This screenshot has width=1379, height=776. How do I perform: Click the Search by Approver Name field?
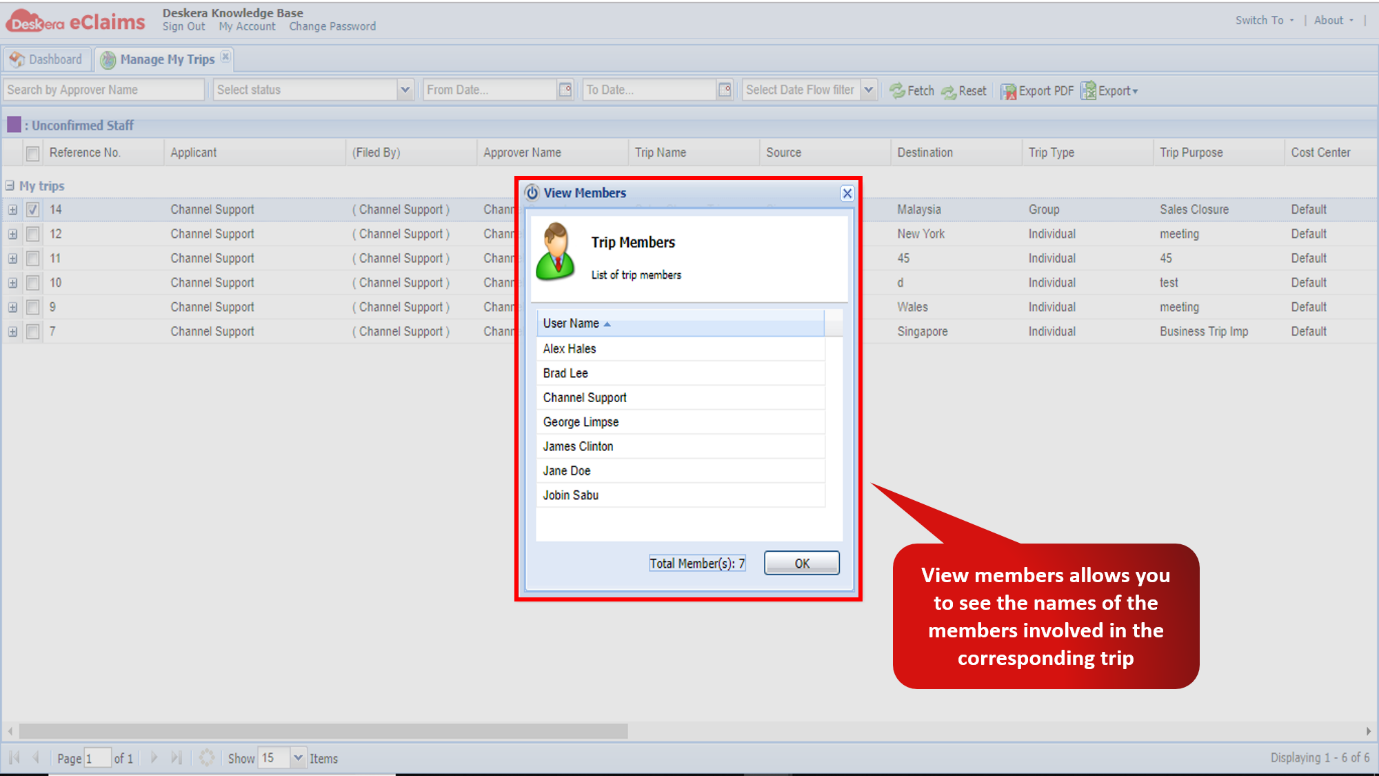tap(104, 90)
